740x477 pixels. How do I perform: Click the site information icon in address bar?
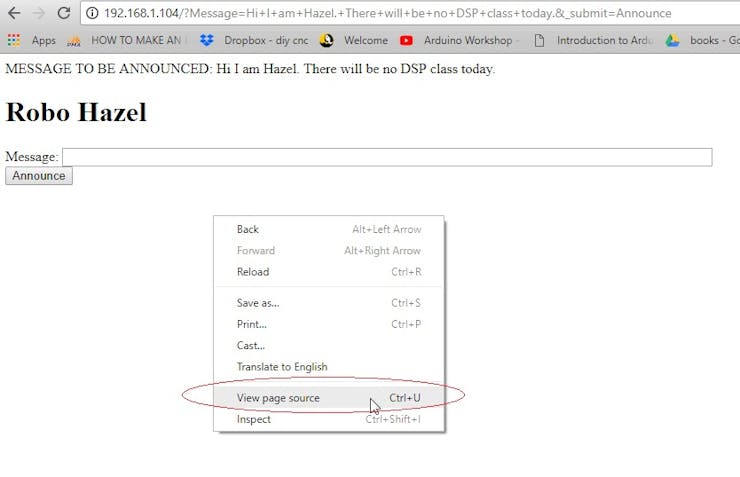[x=92, y=13]
